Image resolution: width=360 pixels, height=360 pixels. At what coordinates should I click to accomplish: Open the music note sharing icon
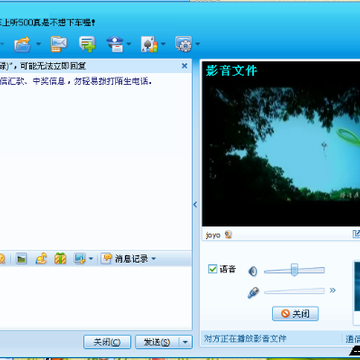coord(41,259)
